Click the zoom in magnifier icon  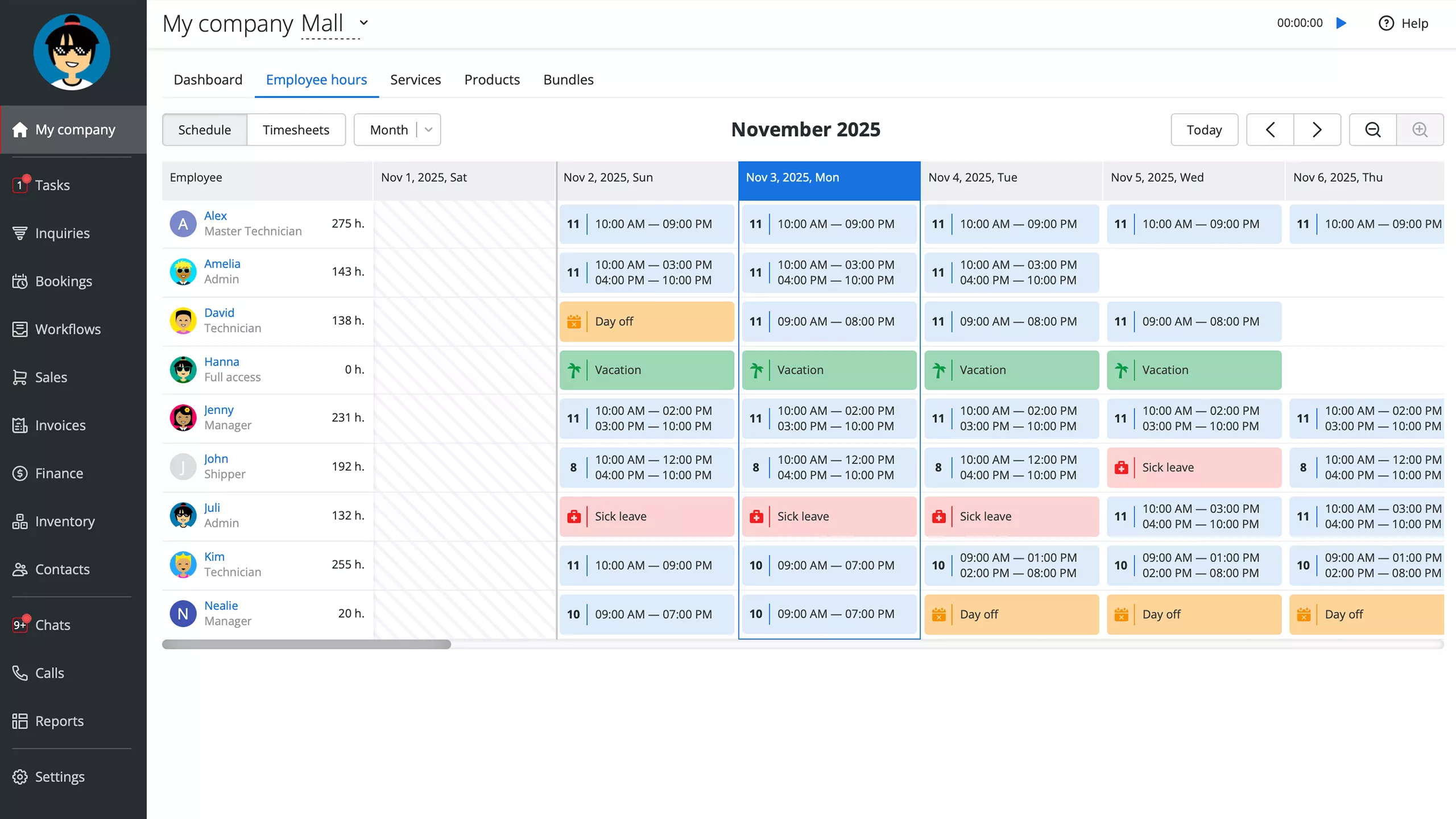[x=1420, y=130]
